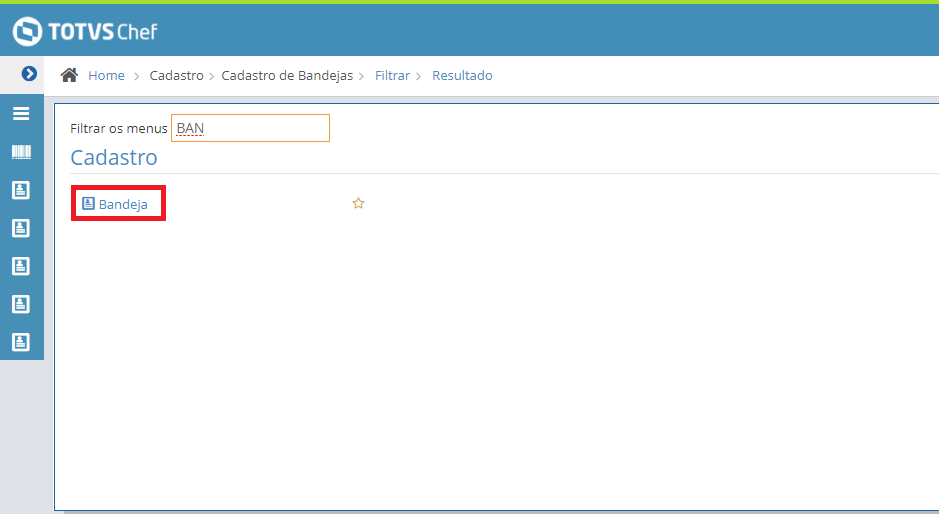Click the Cadastro section heading
This screenshot has height=514, width=939.
point(114,158)
